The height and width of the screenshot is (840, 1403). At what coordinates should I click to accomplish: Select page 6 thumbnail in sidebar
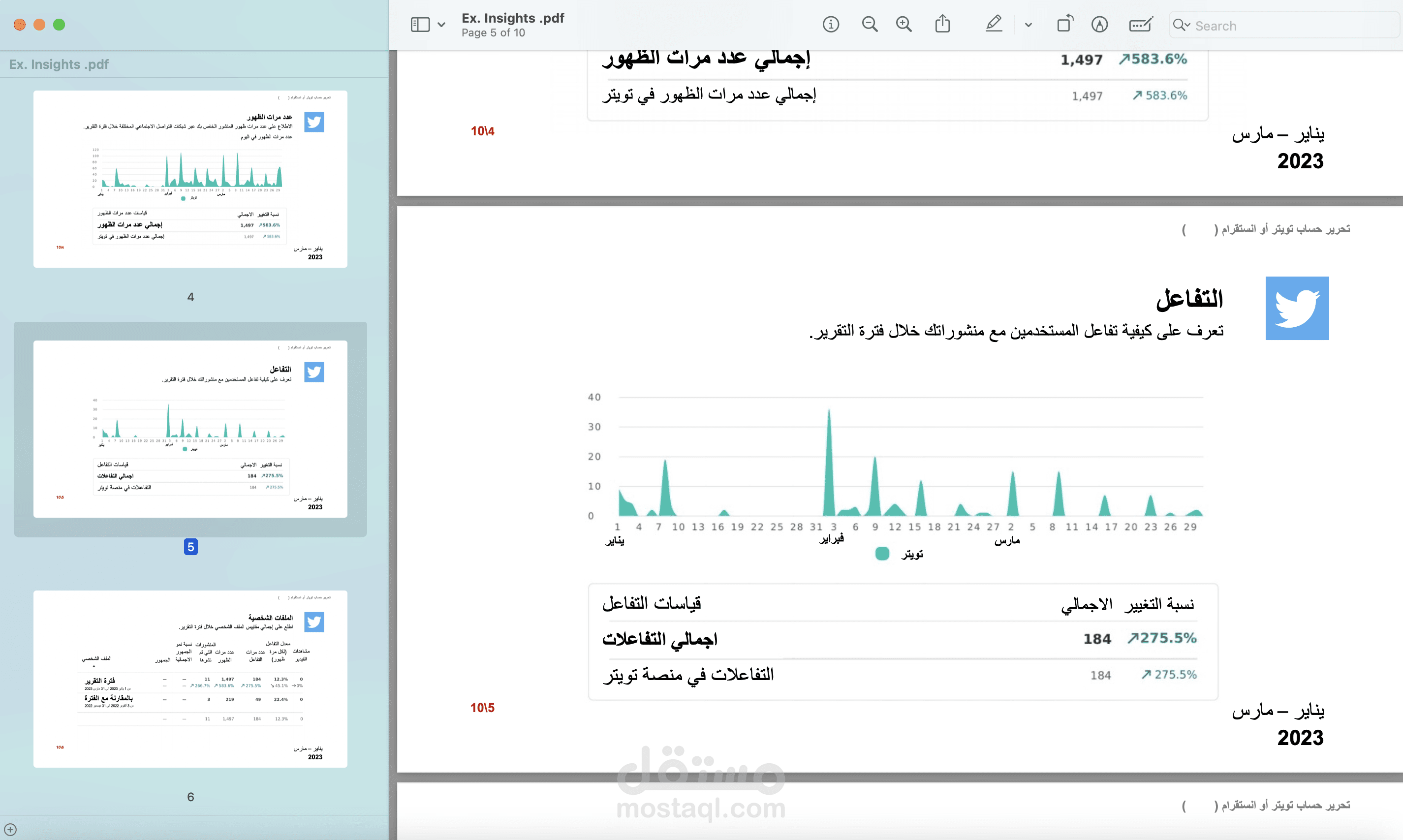190,679
